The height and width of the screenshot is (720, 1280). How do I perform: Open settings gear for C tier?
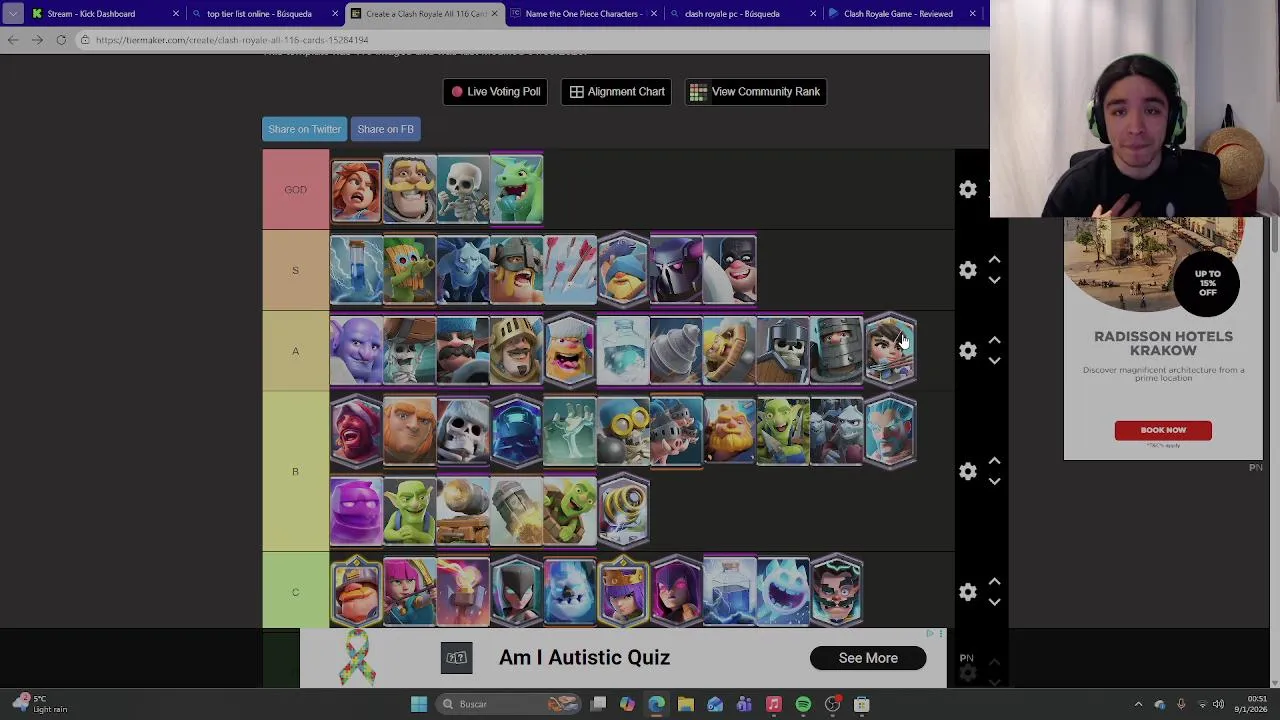[967, 592]
